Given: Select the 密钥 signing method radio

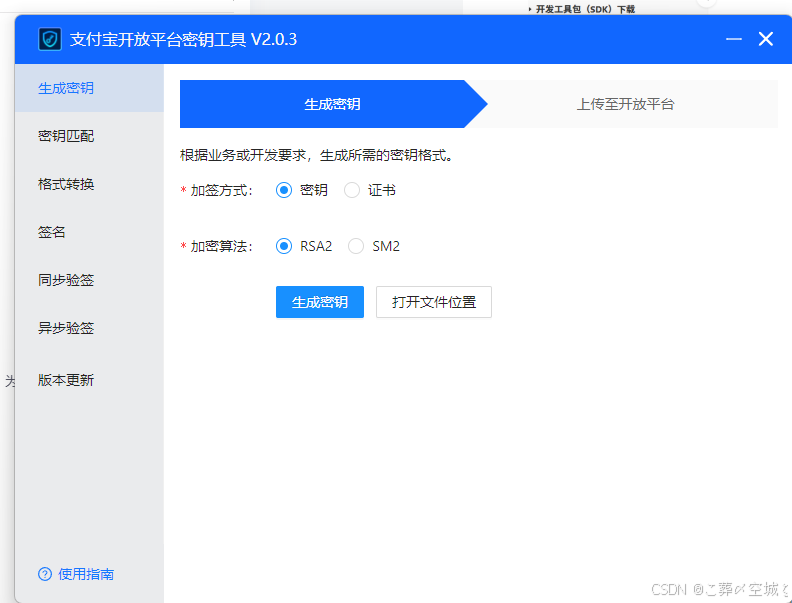Looking at the screenshot, I should (x=284, y=190).
